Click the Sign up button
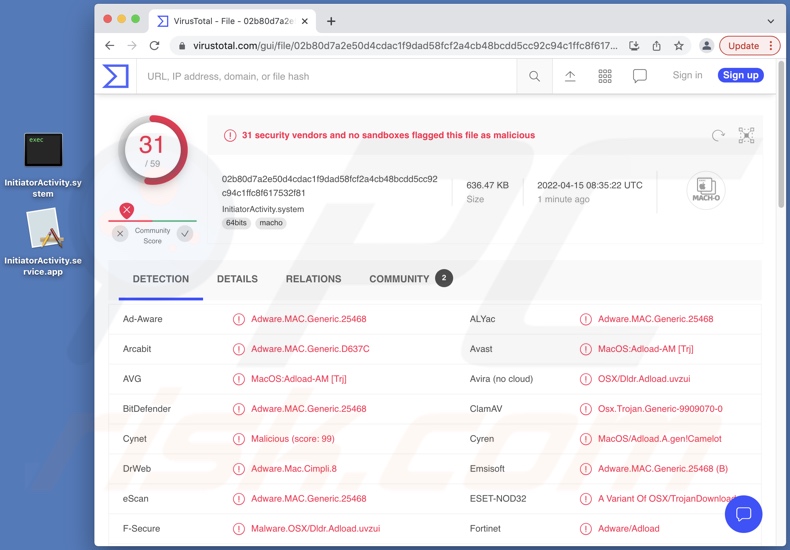Screen dimensions: 790x550 click(x=741, y=75)
